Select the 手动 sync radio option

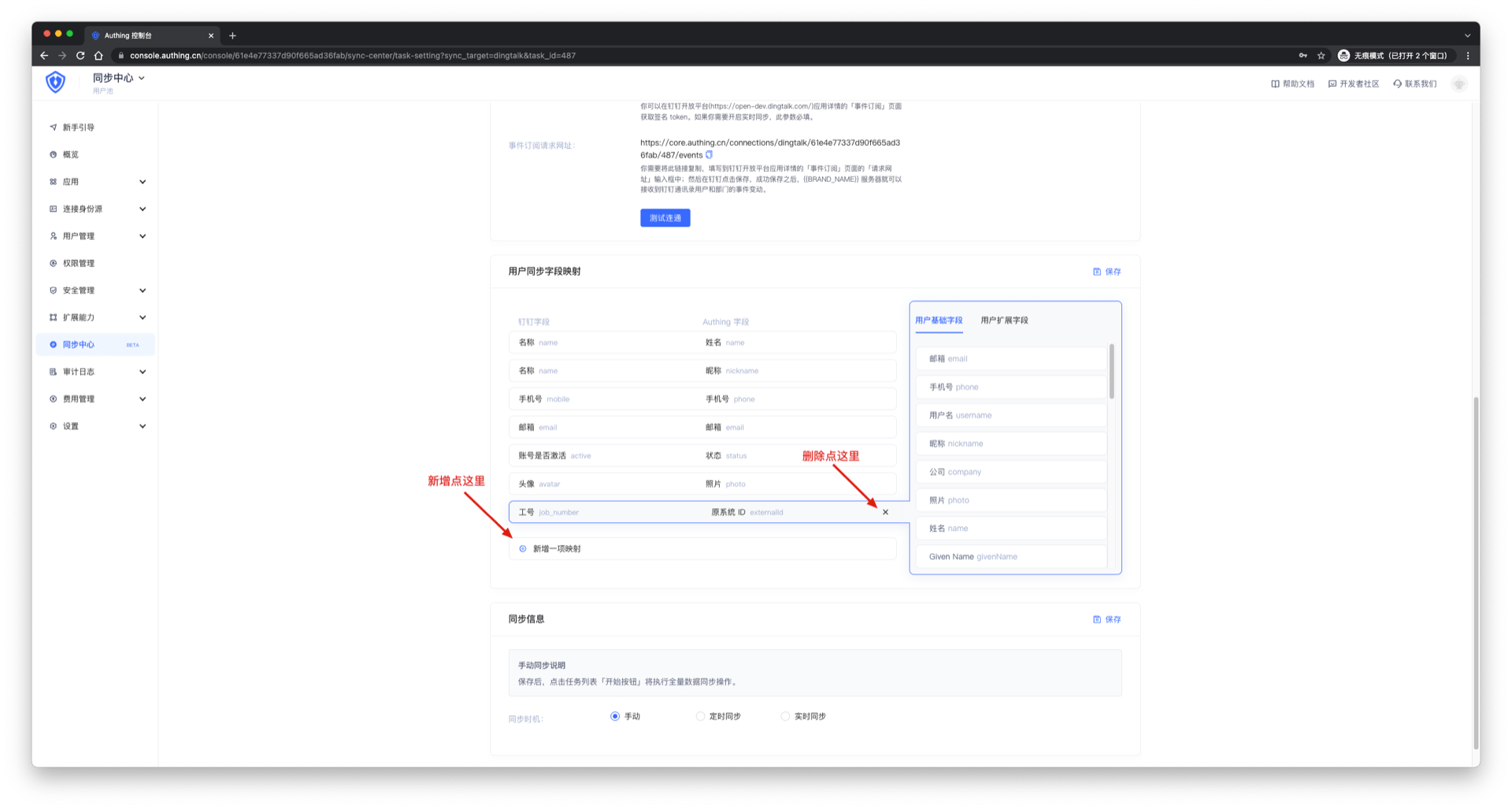point(615,716)
